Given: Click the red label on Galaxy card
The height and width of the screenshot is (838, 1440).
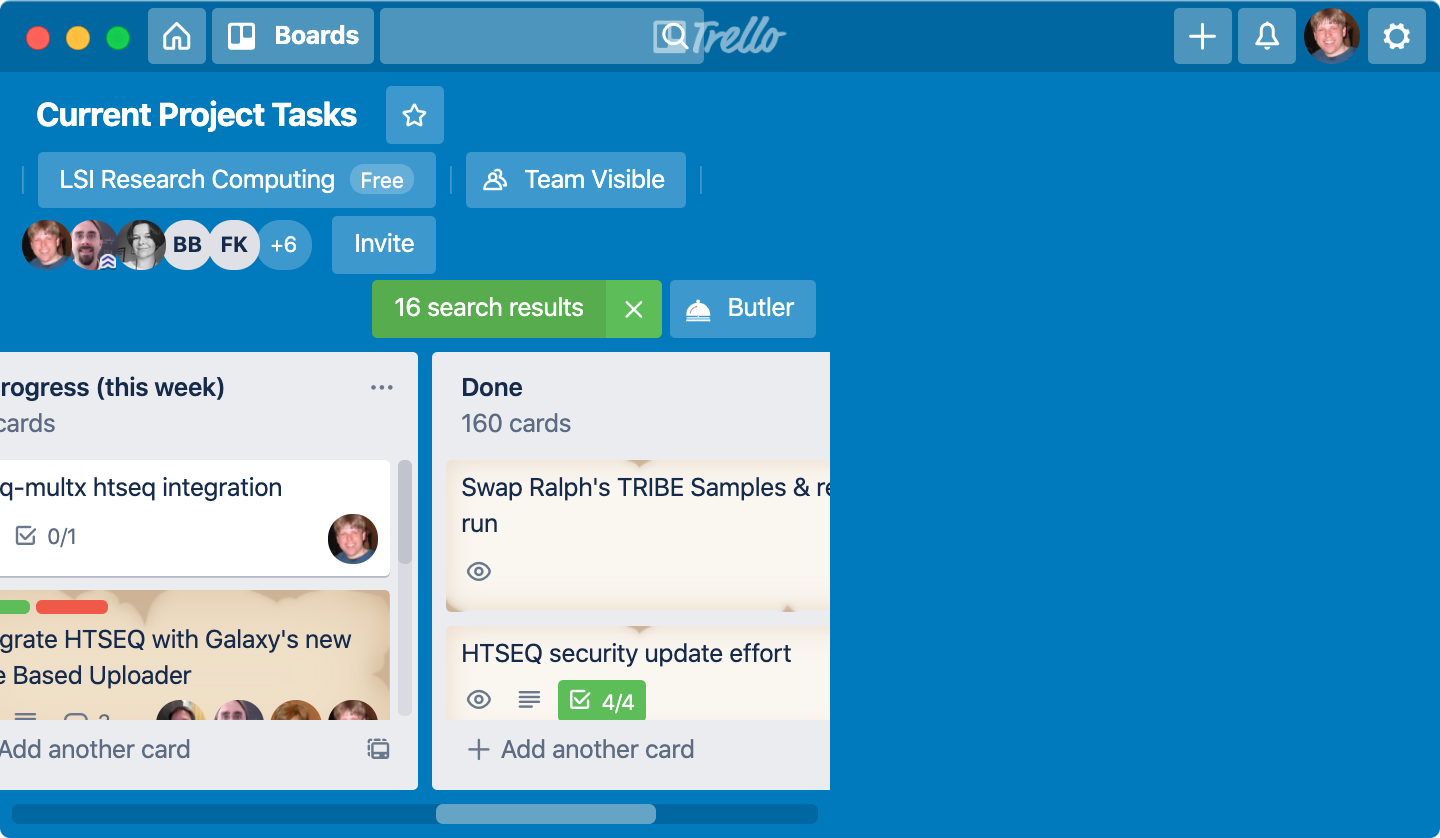Looking at the screenshot, I should tap(72, 607).
